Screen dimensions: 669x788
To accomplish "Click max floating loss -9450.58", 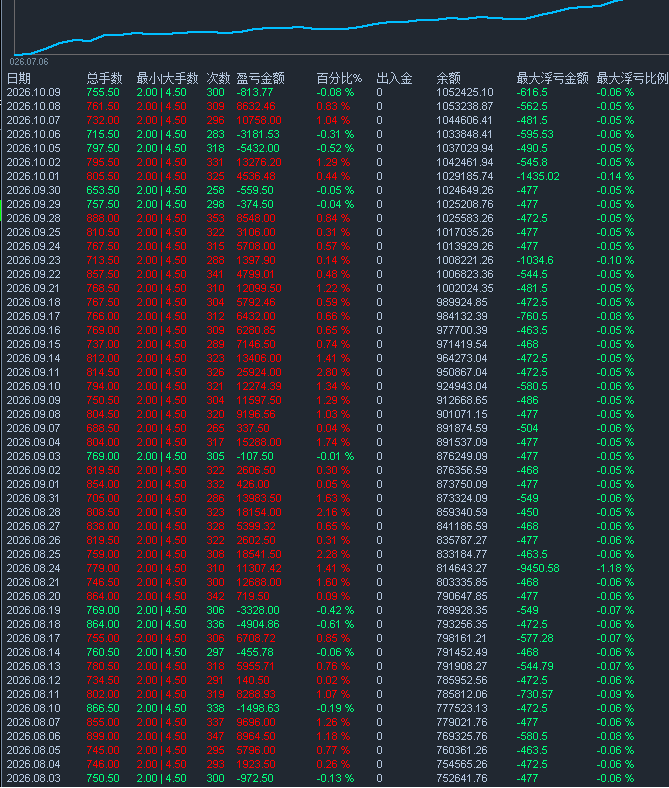I will 538,568.
